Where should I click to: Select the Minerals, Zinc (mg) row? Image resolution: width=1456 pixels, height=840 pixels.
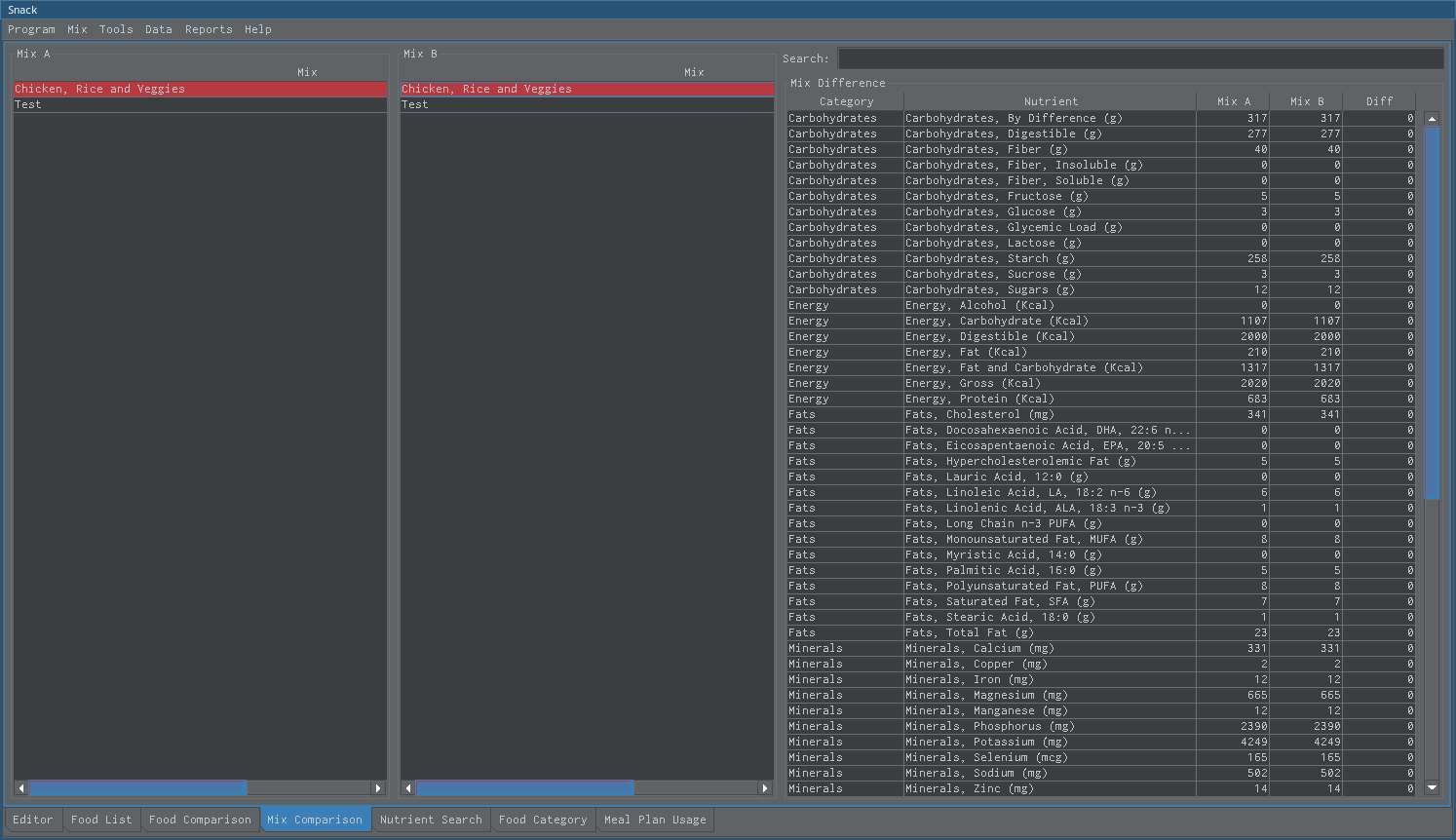click(1101, 788)
